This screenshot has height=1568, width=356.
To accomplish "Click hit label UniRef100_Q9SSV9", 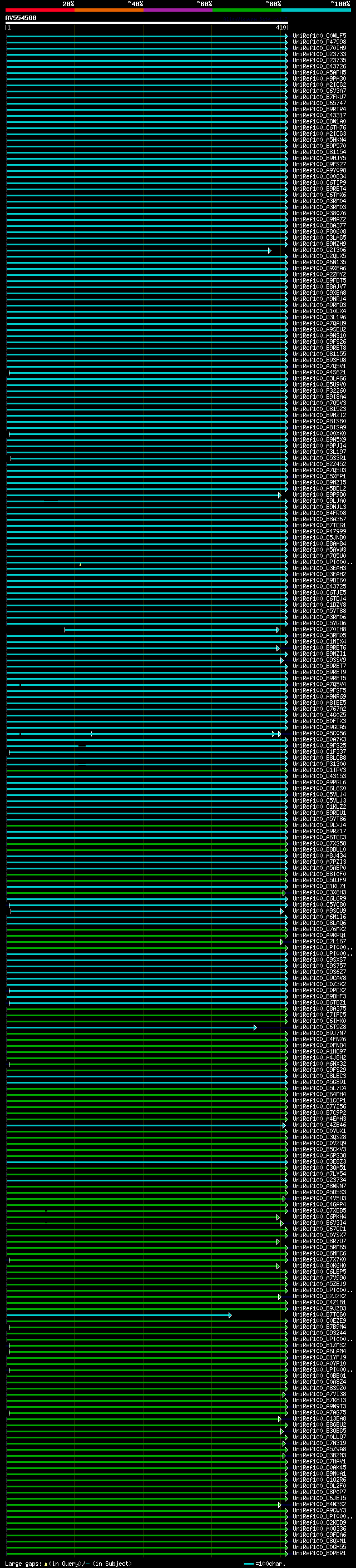I will click(319, 660).
